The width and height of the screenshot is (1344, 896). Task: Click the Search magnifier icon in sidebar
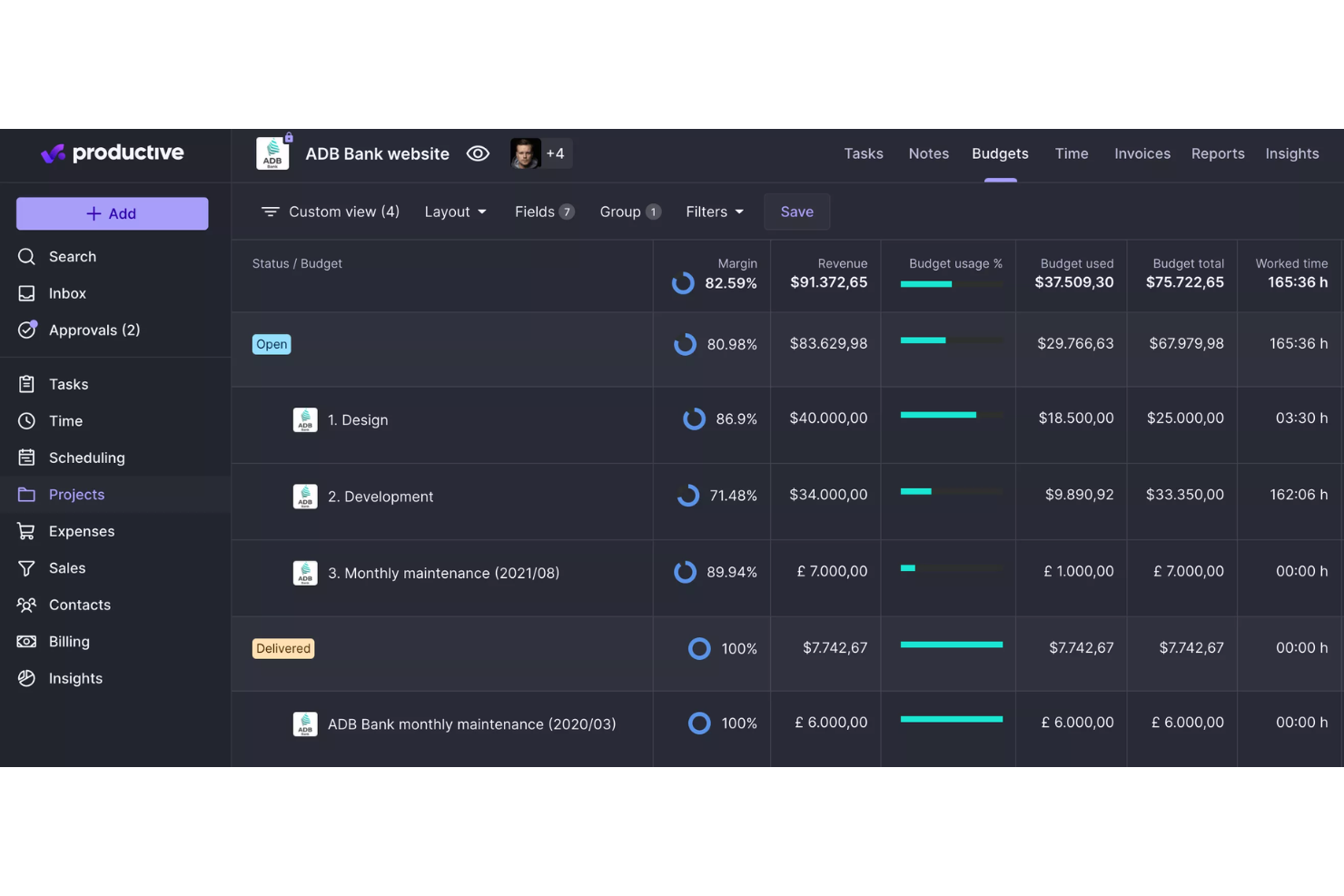[x=26, y=257]
